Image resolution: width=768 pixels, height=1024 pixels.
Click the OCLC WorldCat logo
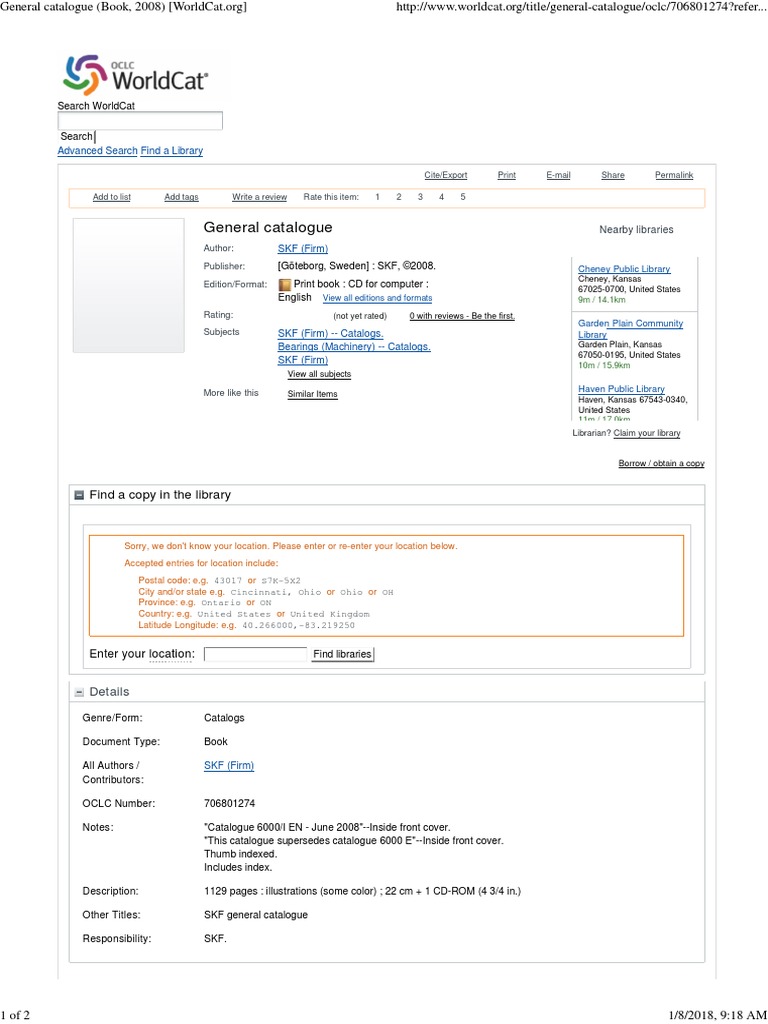(136, 74)
